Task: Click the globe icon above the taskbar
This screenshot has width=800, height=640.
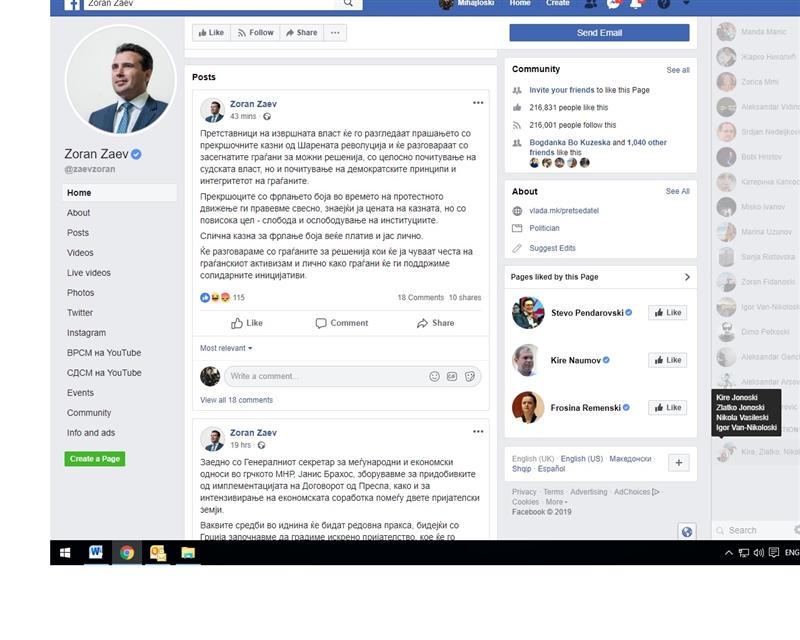Action: [x=687, y=531]
